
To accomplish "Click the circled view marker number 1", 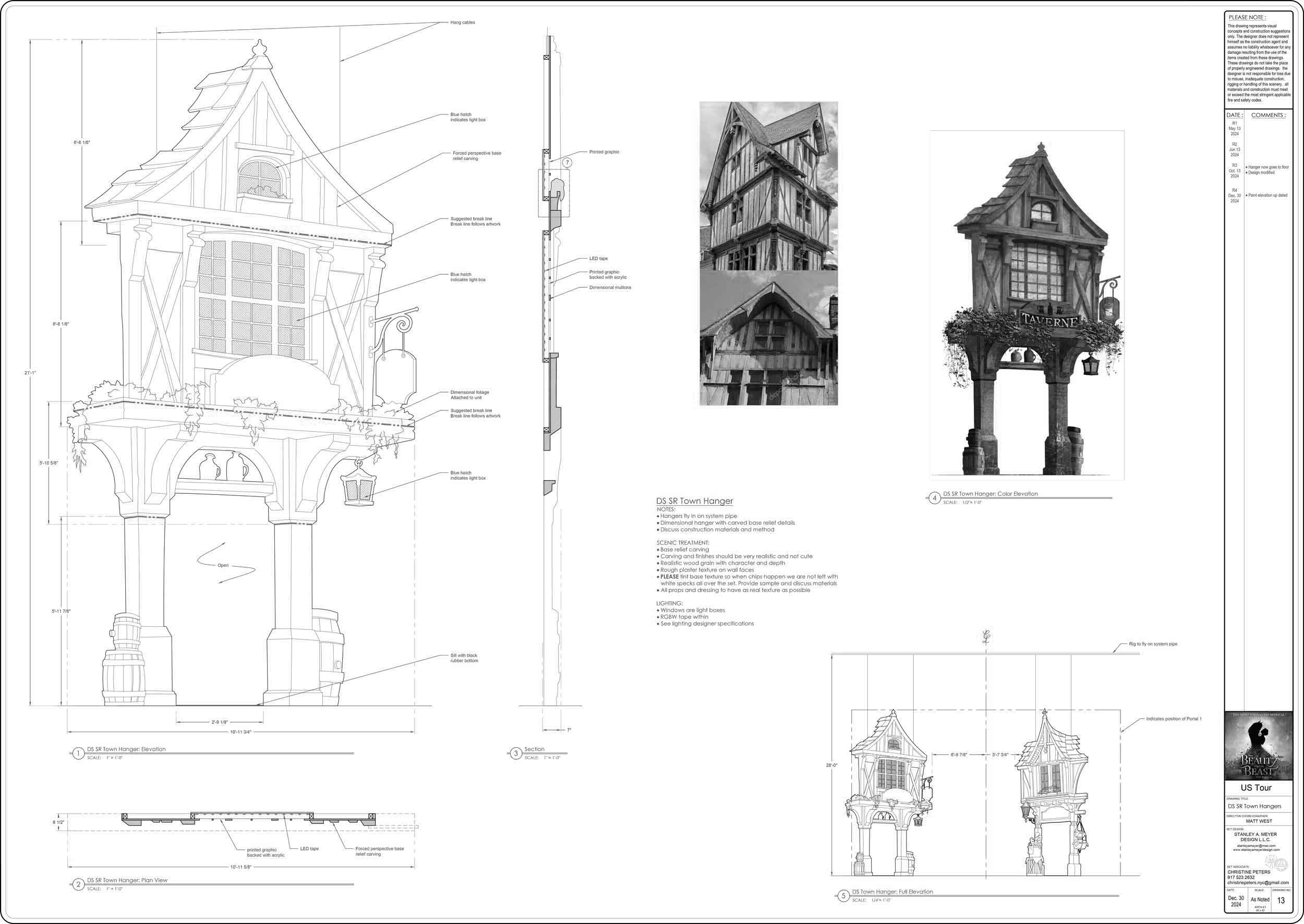I will click(x=78, y=753).
